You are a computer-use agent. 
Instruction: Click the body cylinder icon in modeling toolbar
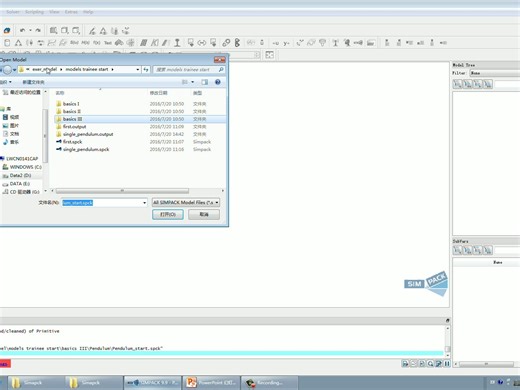coord(7,43)
